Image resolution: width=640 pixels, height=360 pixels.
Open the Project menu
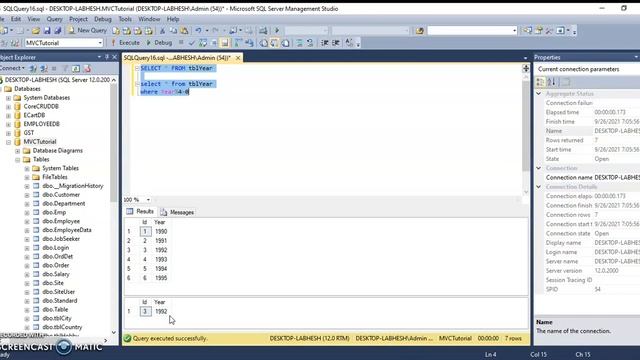78,19
